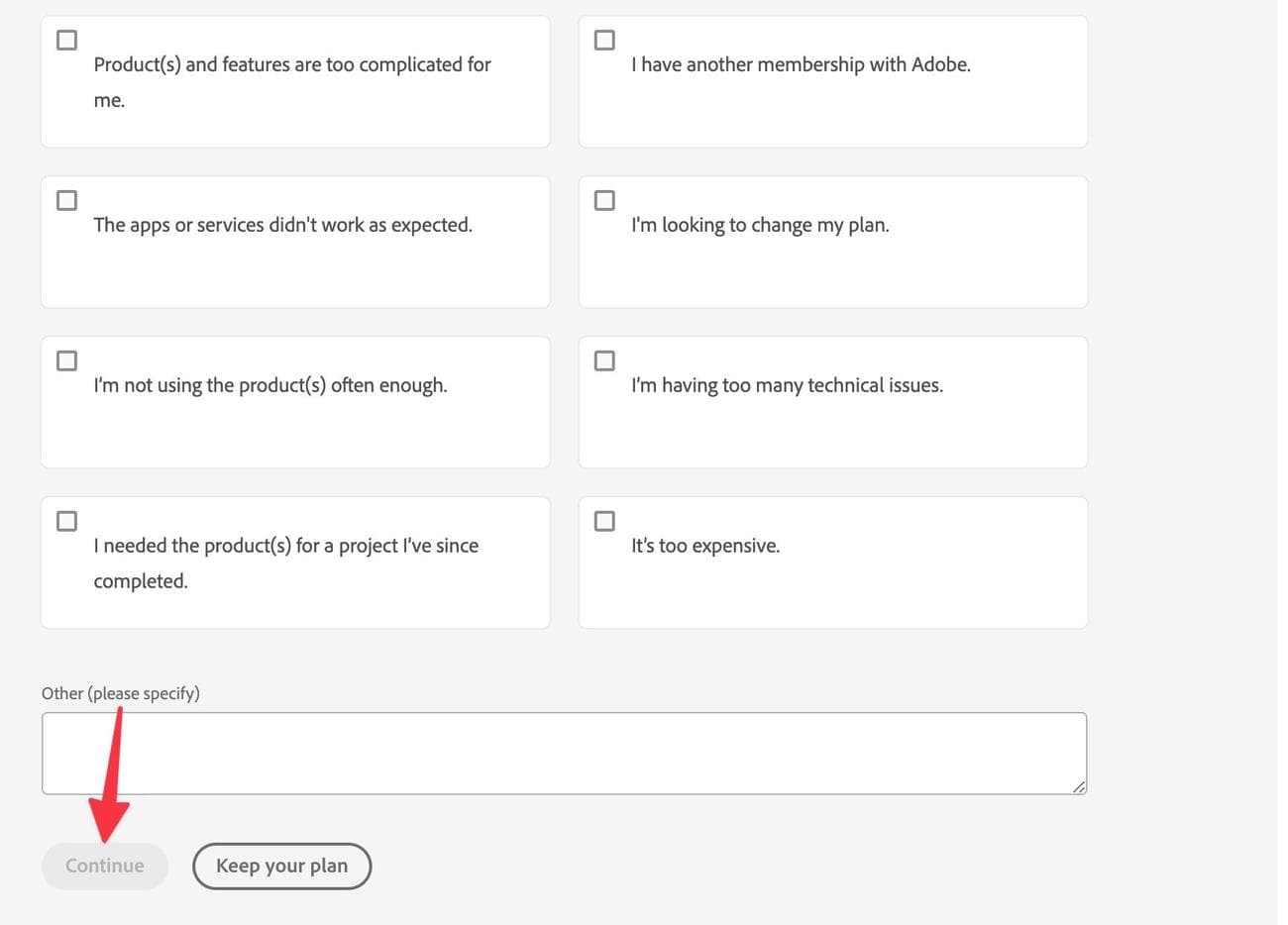Focus the 'Other (please specify)' text area

pos(564,753)
